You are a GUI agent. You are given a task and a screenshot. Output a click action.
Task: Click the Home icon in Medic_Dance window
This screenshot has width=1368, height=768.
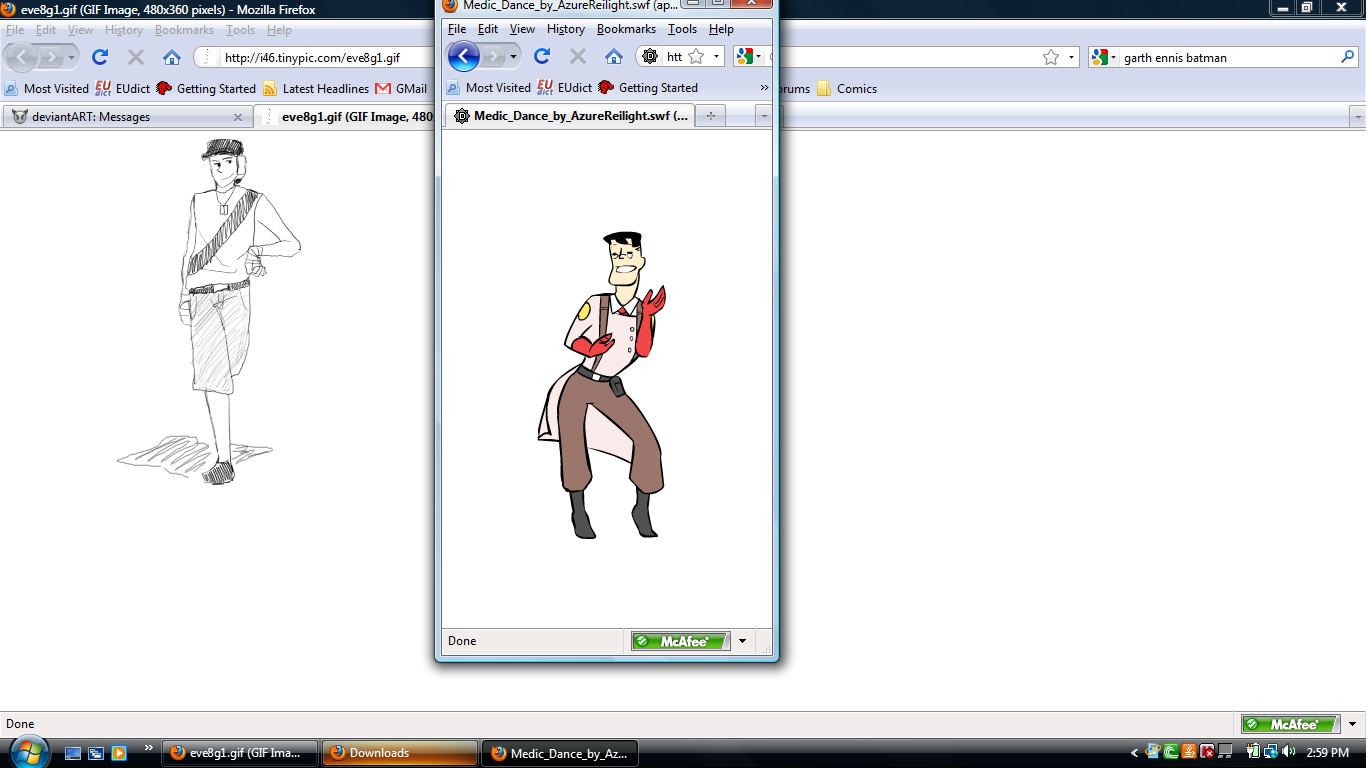pyautogui.click(x=614, y=56)
